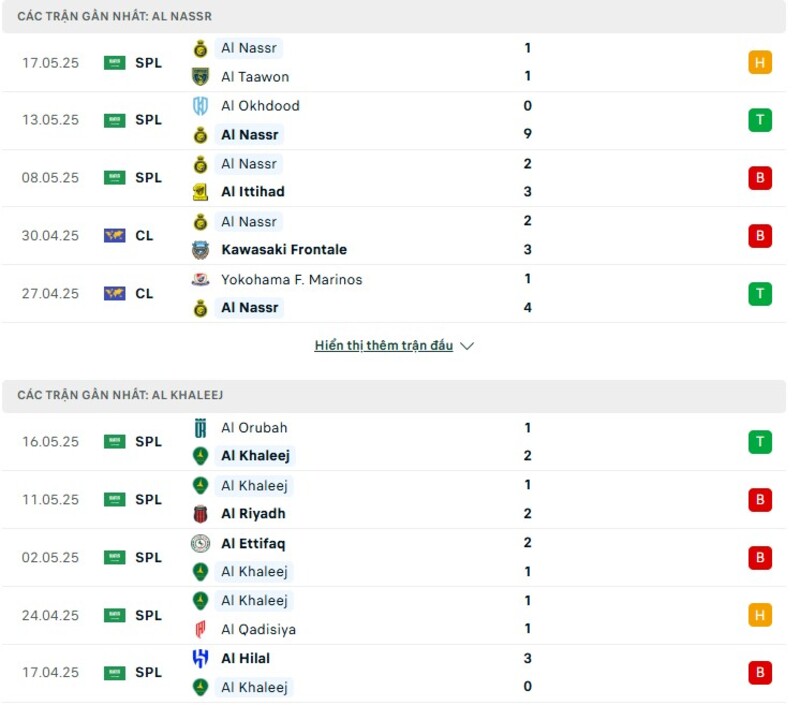Click the orange H badge for Al Qadisiya match
This screenshot has width=800, height=705.
[x=760, y=615]
